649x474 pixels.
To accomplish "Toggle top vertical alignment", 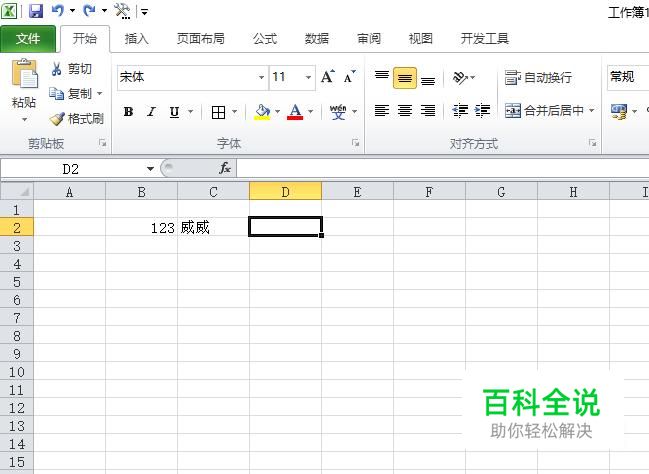I will pyautogui.click(x=382, y=77).
